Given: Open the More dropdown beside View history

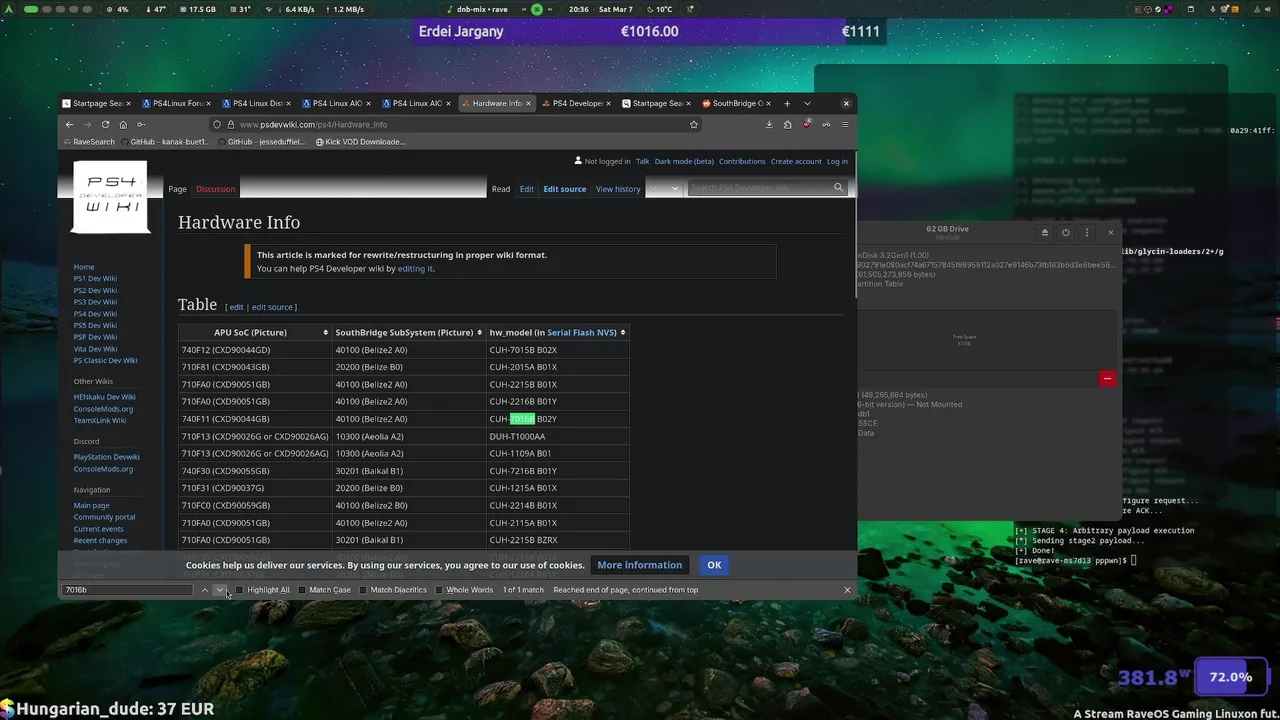Looking at the screenshot, I should 665,188.
